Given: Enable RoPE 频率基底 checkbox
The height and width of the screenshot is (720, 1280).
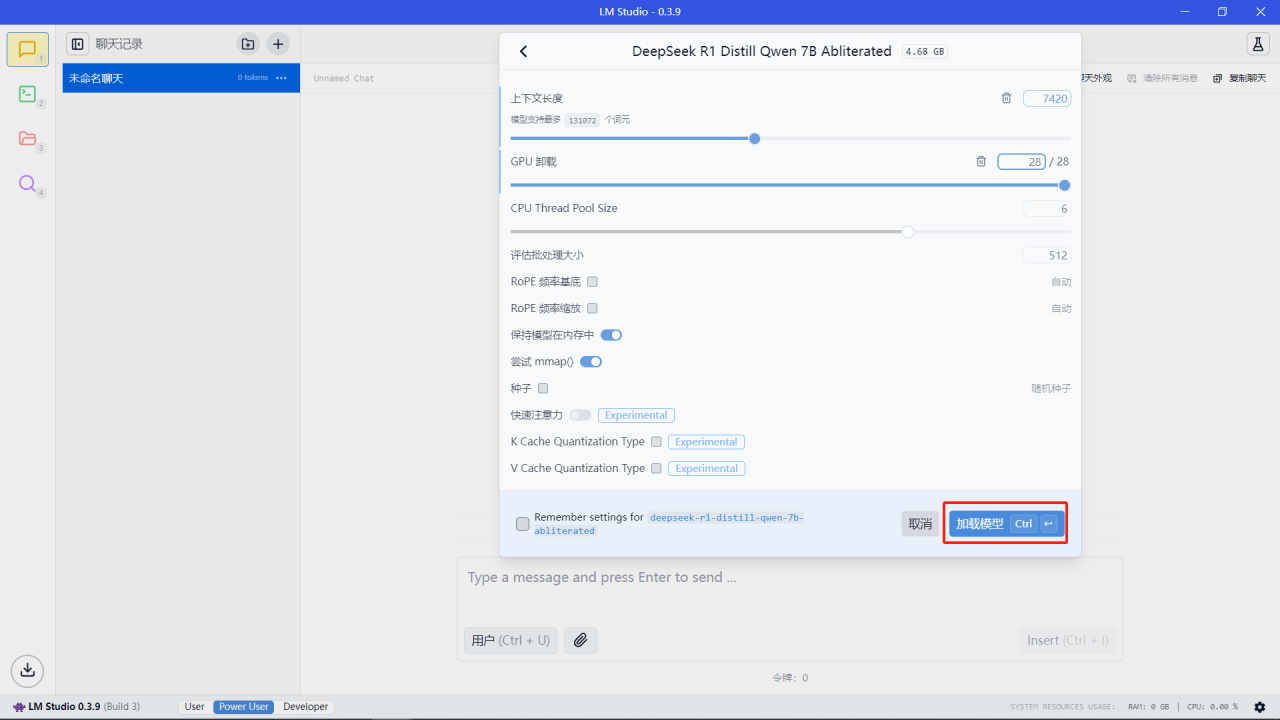Looking at the screenshot, I should point(592,282).
